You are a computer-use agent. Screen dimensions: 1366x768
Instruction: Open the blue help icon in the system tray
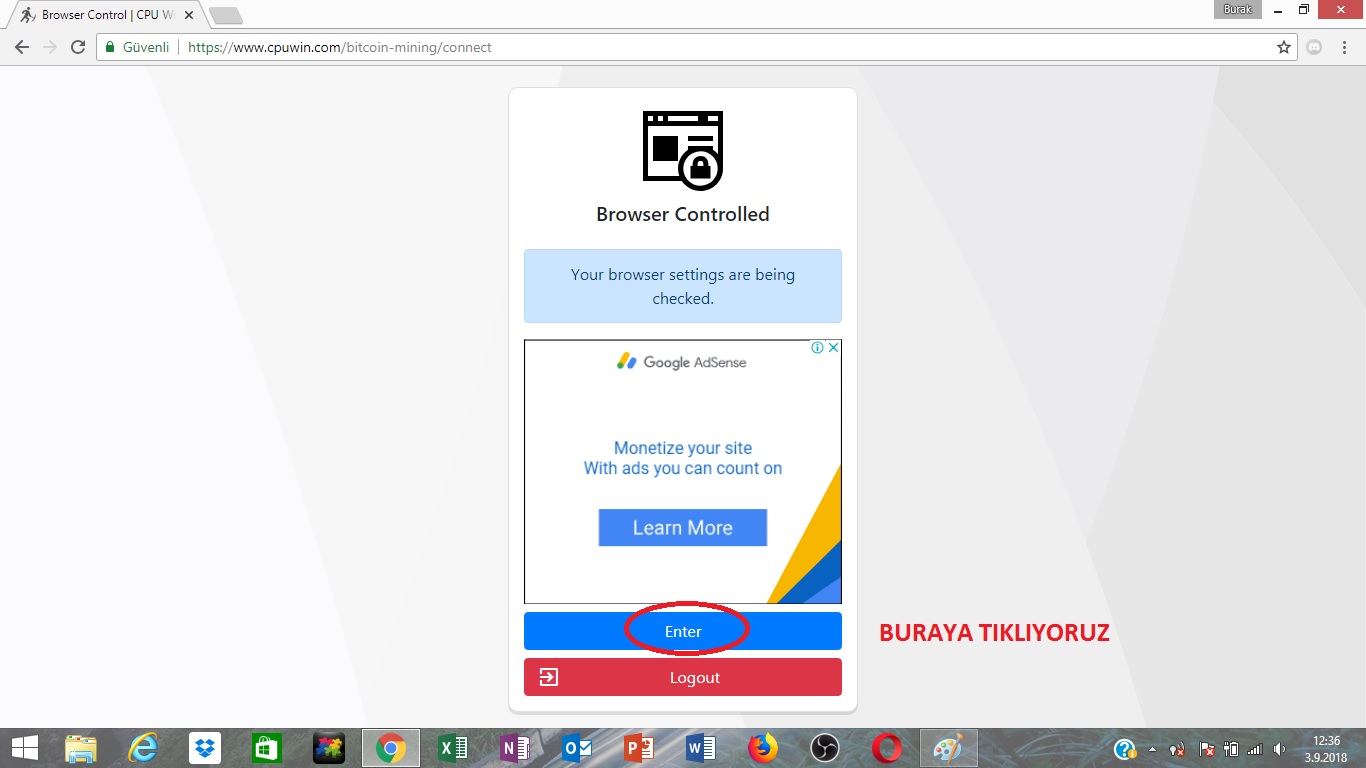point(1125,749)
